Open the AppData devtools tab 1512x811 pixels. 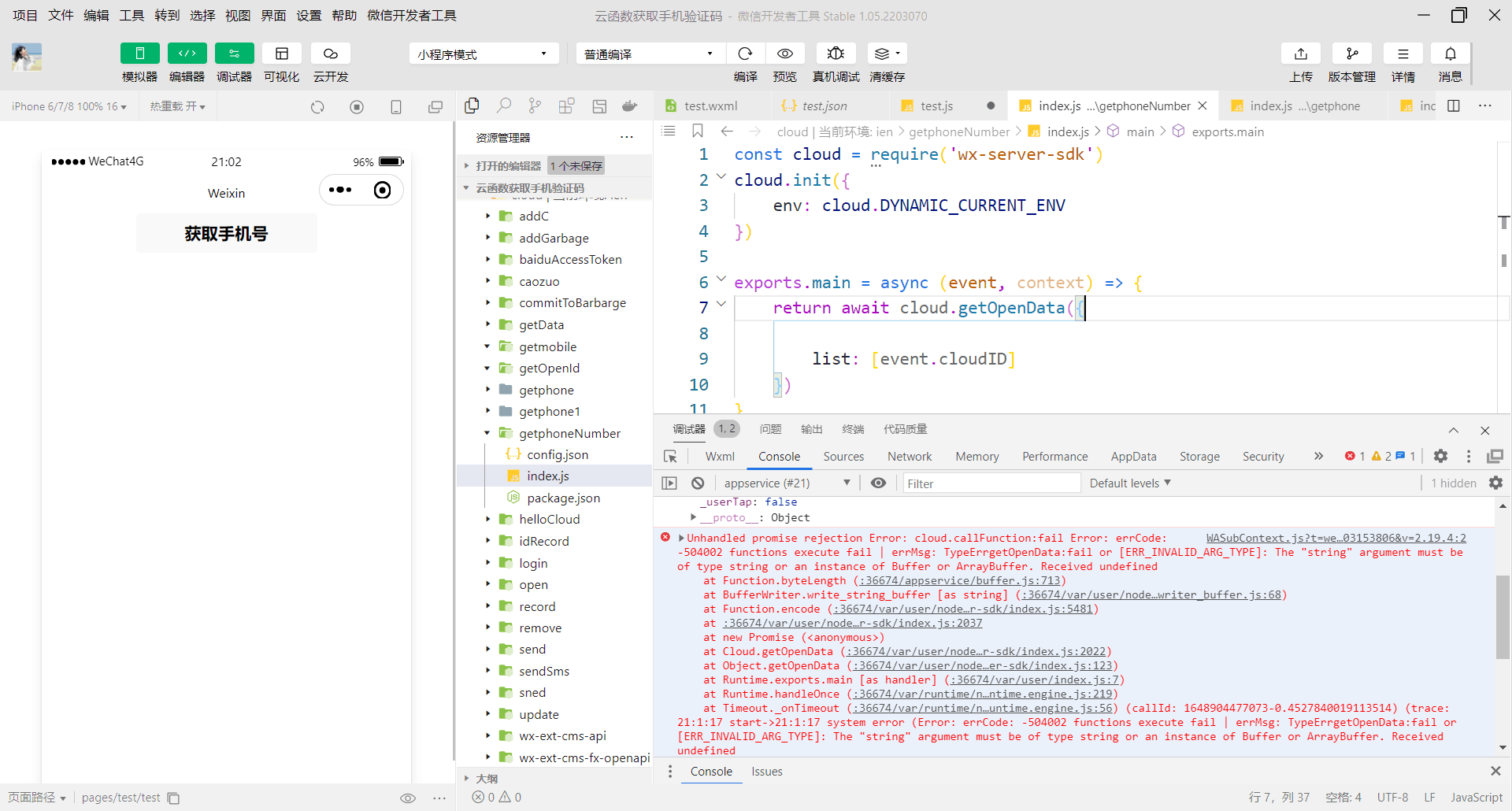(1133, 457)
